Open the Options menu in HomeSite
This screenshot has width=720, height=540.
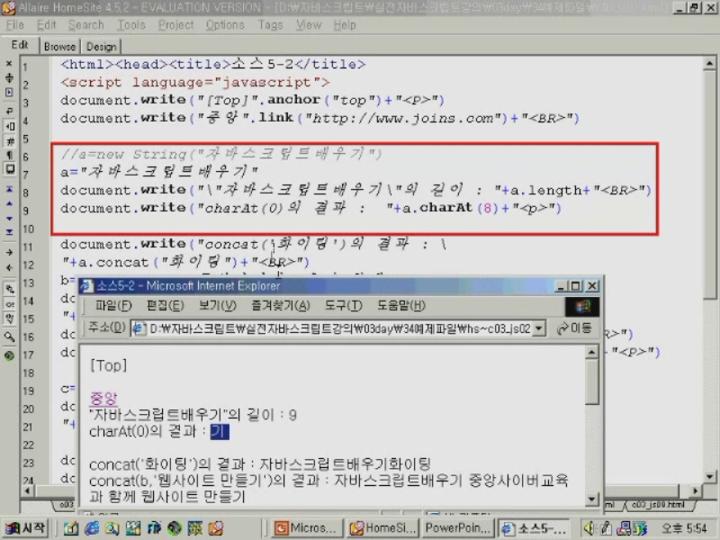[225, 25]
